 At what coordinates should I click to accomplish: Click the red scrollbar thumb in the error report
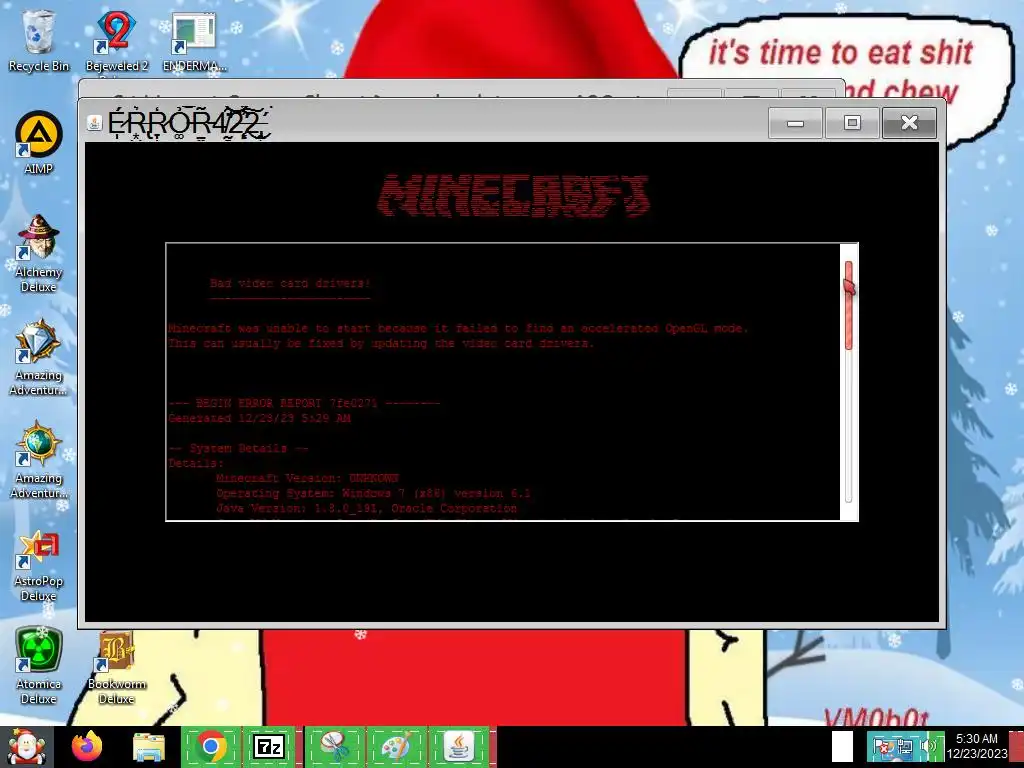pos(849,305)
